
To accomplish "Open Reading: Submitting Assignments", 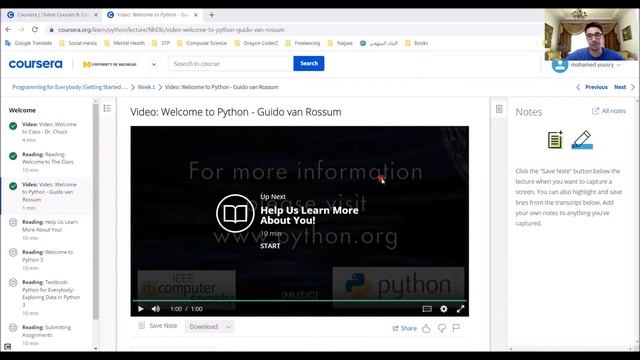I will [46, 335].
